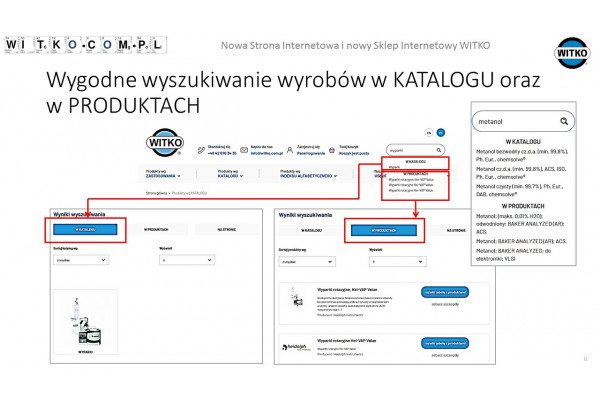Click the info@witko.com.pl email link
The width and height of the screenshot is (600, 400).
tap(267, 153)
